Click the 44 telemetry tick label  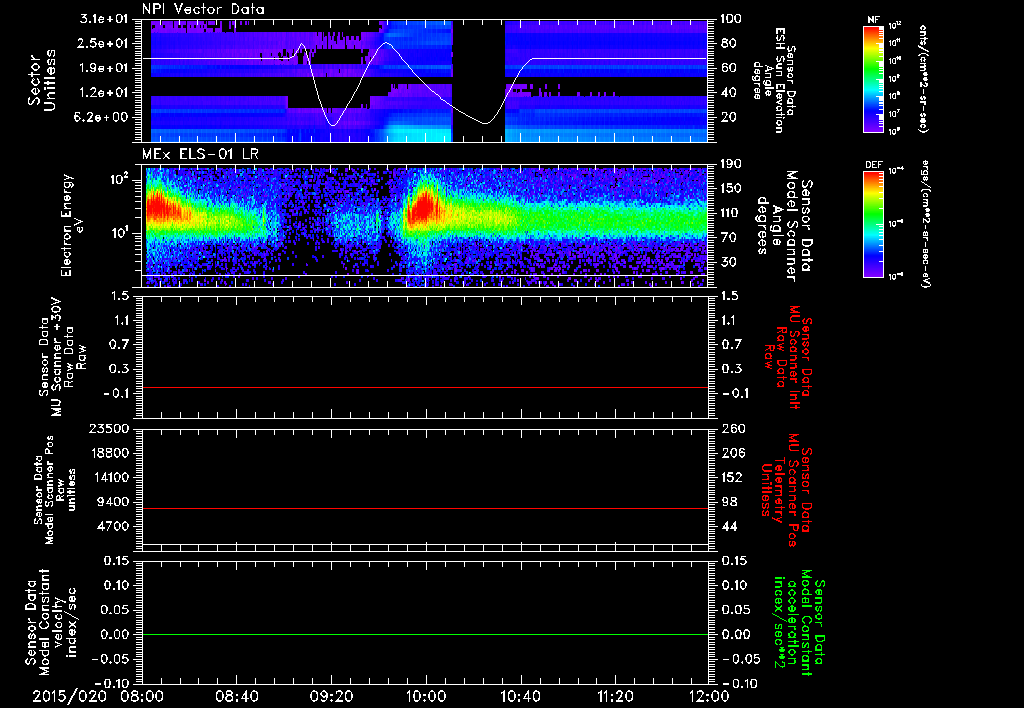tap(728, 526)
